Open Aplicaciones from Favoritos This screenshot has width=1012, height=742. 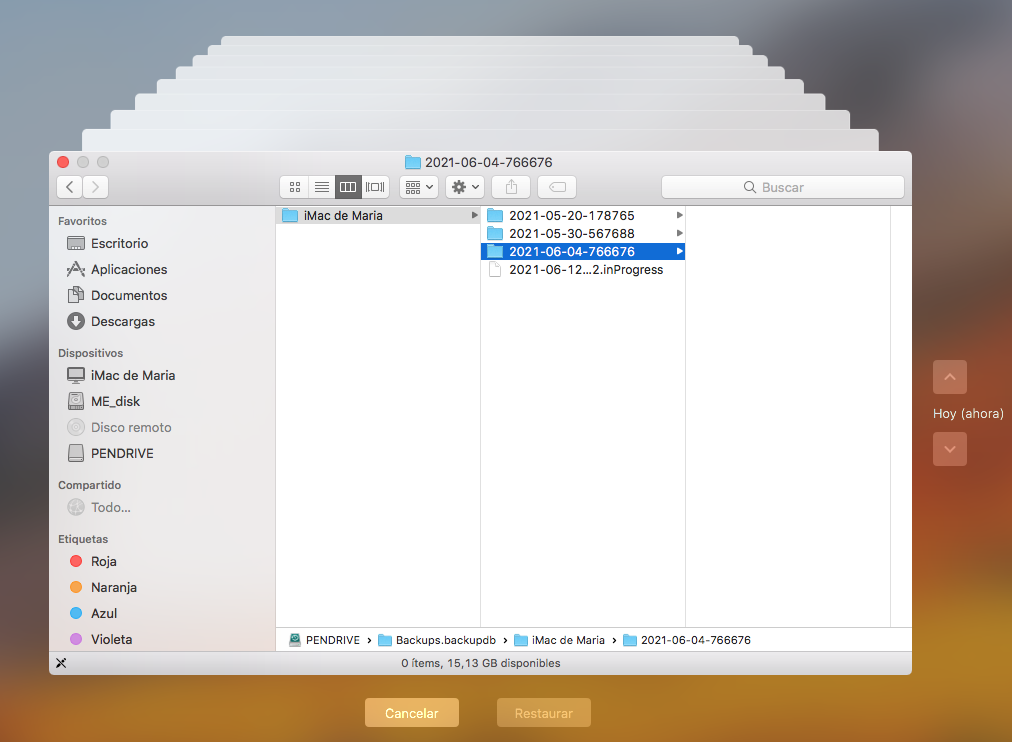pyautogui.click(x=128, y=269)
